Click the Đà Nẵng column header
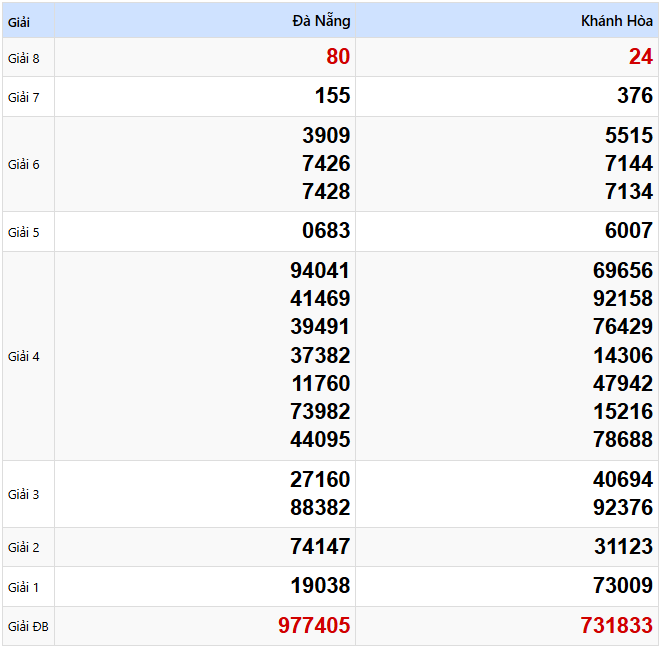Screen dimensions: 662x650 pyautogui.click(x=321, y=21)
